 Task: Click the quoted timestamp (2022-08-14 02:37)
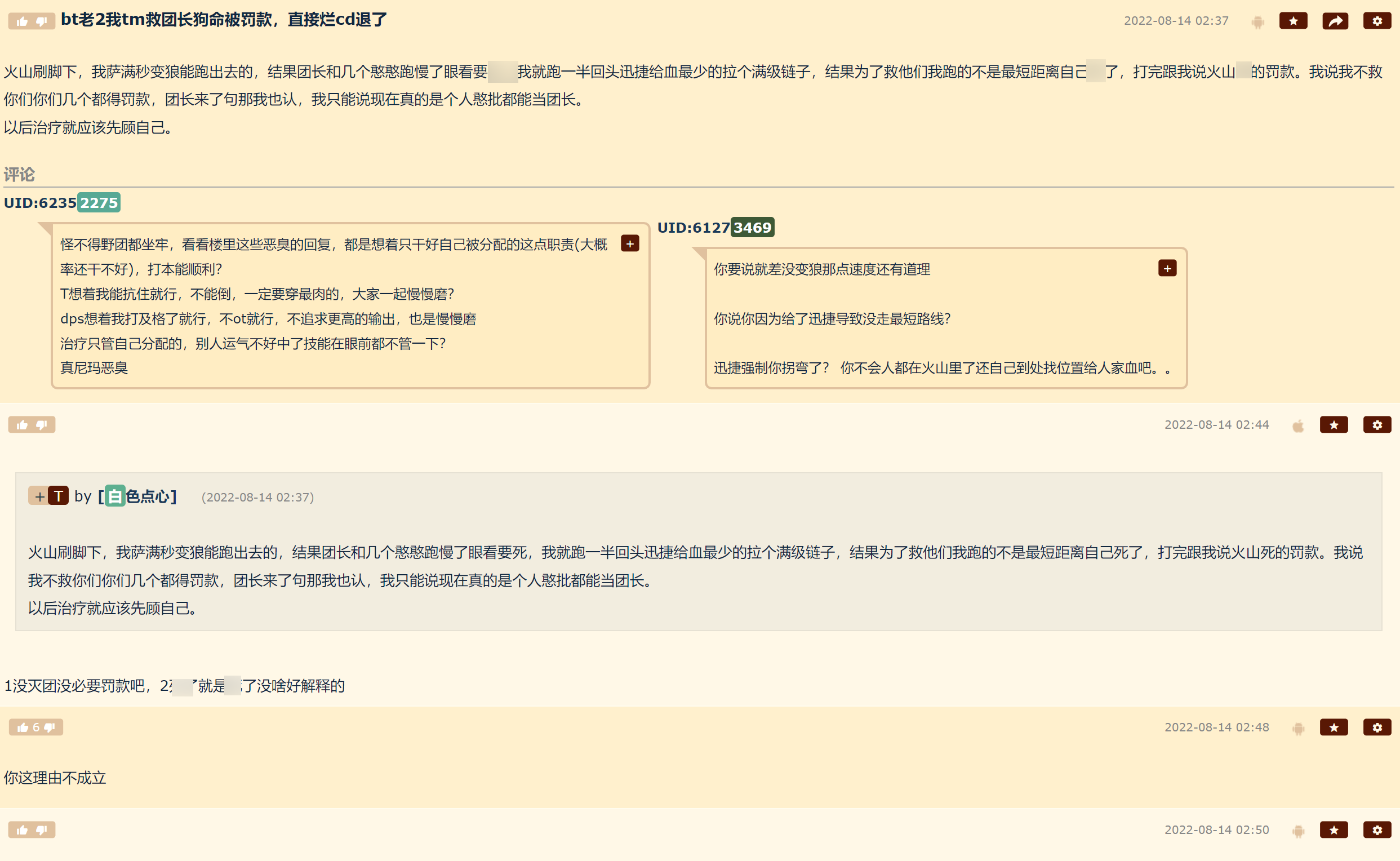coord(257,497)
